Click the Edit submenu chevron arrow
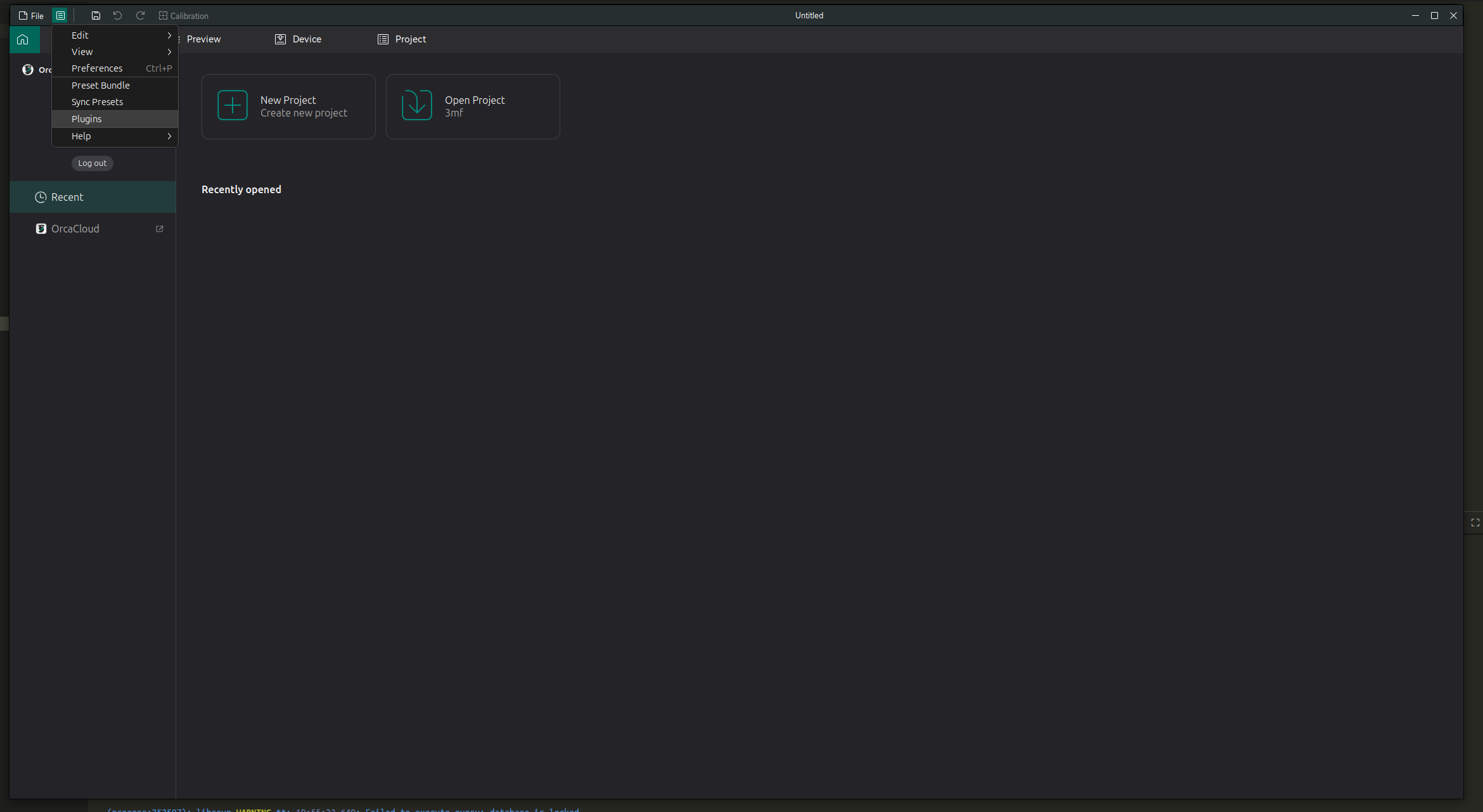This screenshot has height=812, width=1483. pos(169,35)
